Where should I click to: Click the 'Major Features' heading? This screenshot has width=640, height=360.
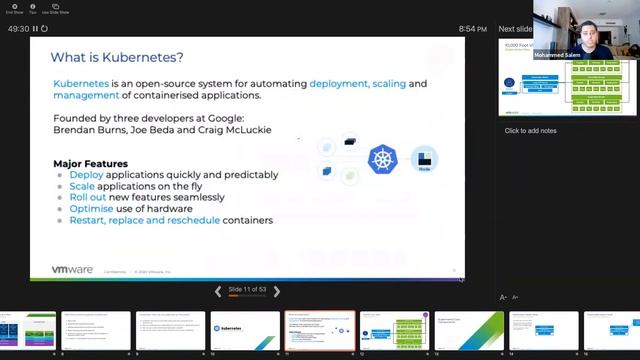click(x=91, y=164)
